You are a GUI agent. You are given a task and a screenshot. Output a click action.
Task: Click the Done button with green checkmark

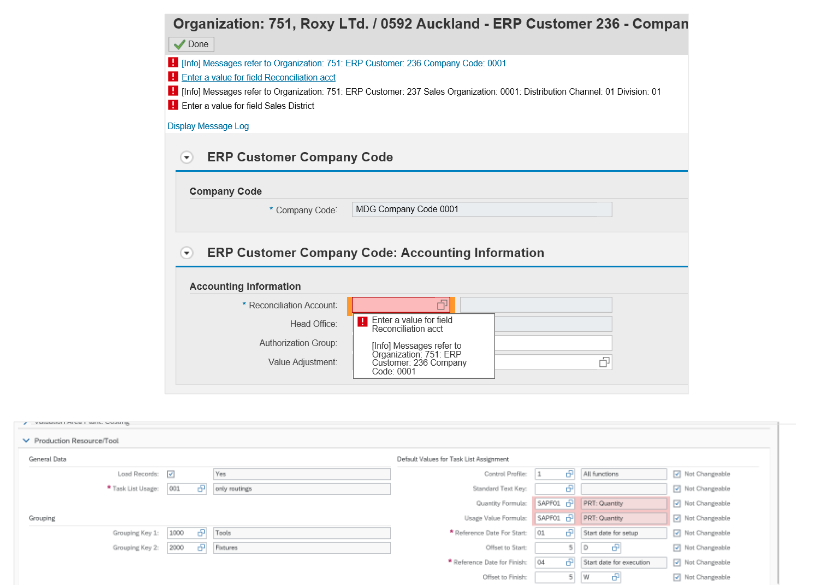point(191,44)
